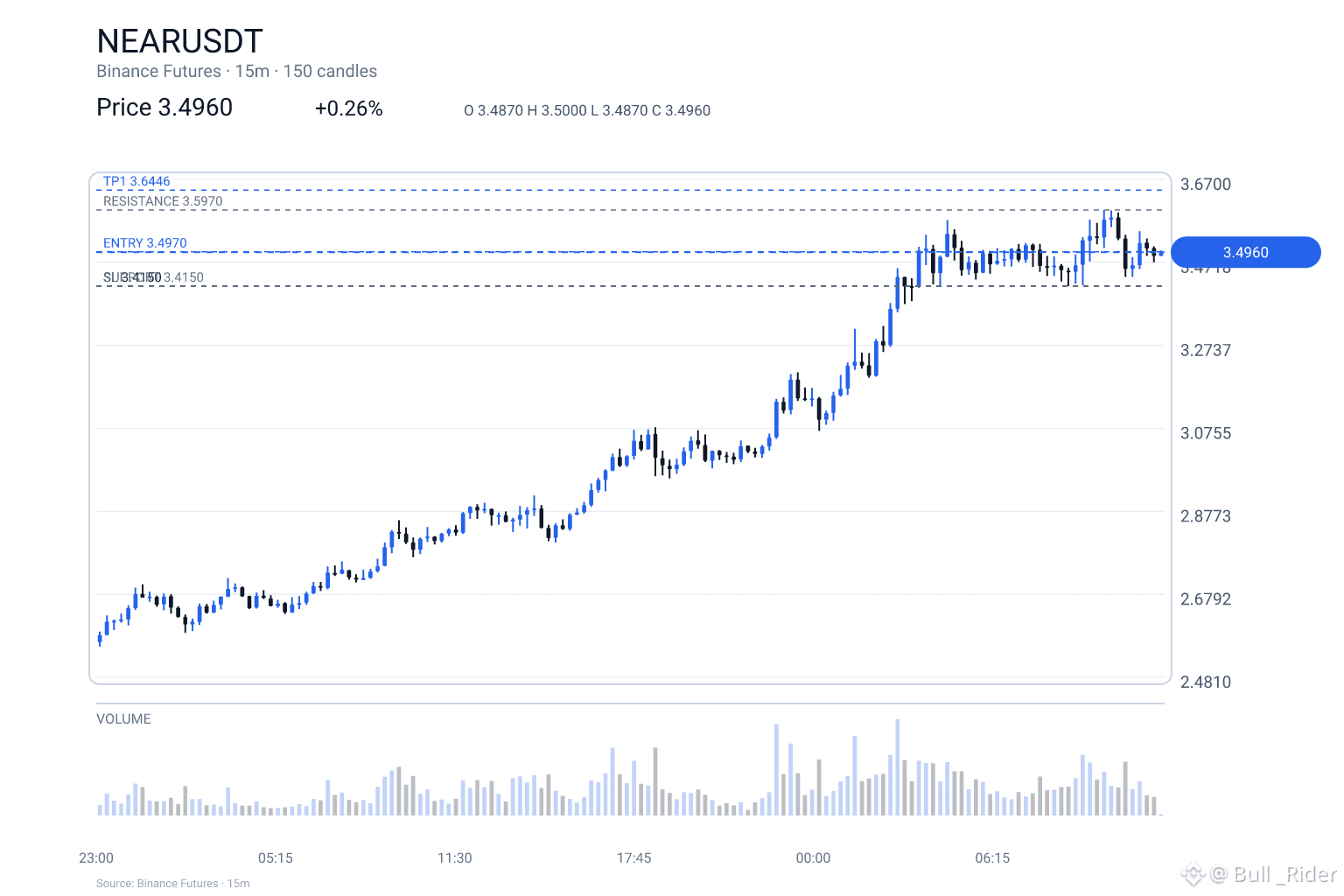The image size is (1344, 896).
Task: Click the Binance watermark logo icon
Action: click(x=1193, y=873)
